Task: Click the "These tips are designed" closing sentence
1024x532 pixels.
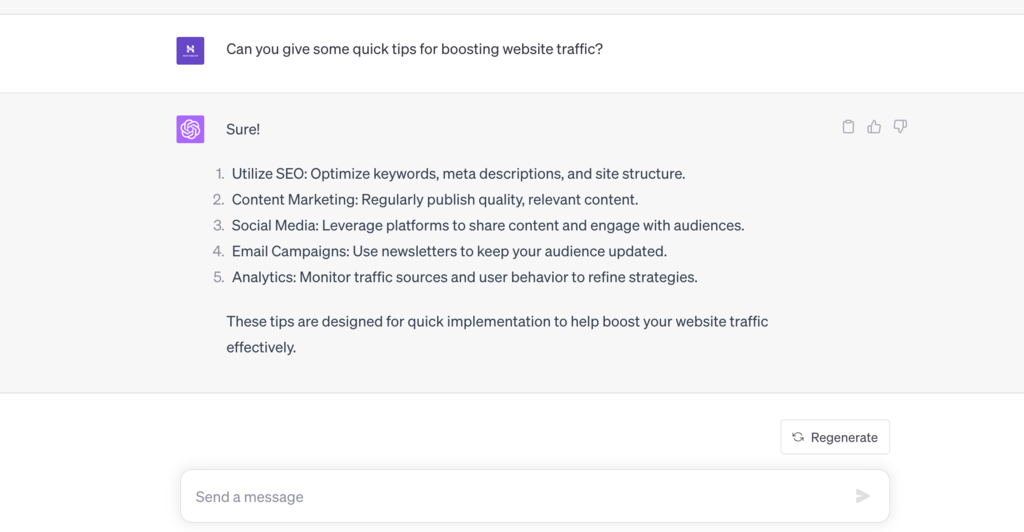Action: 496,322
